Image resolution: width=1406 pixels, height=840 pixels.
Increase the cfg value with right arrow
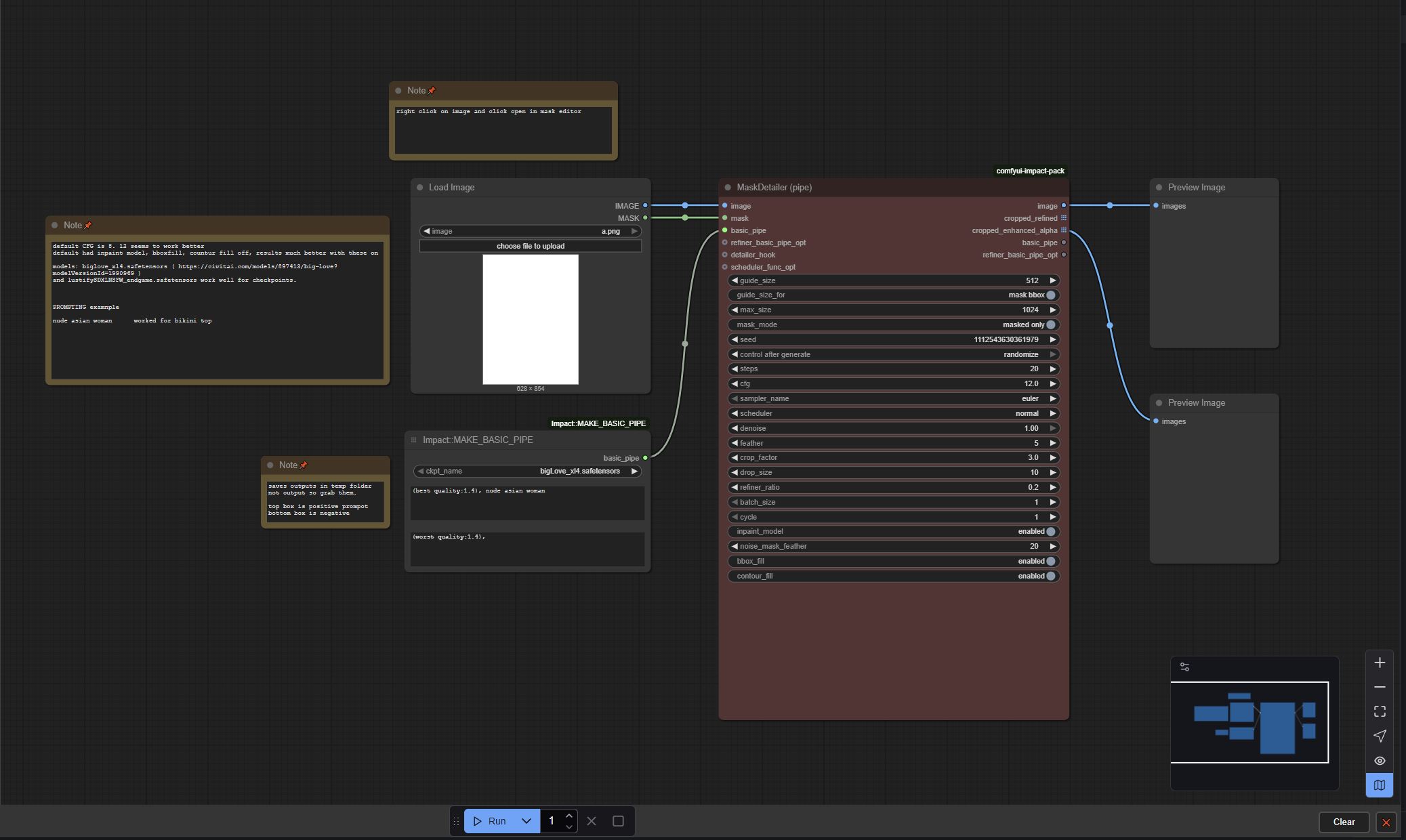click(x=1053, y=383)
